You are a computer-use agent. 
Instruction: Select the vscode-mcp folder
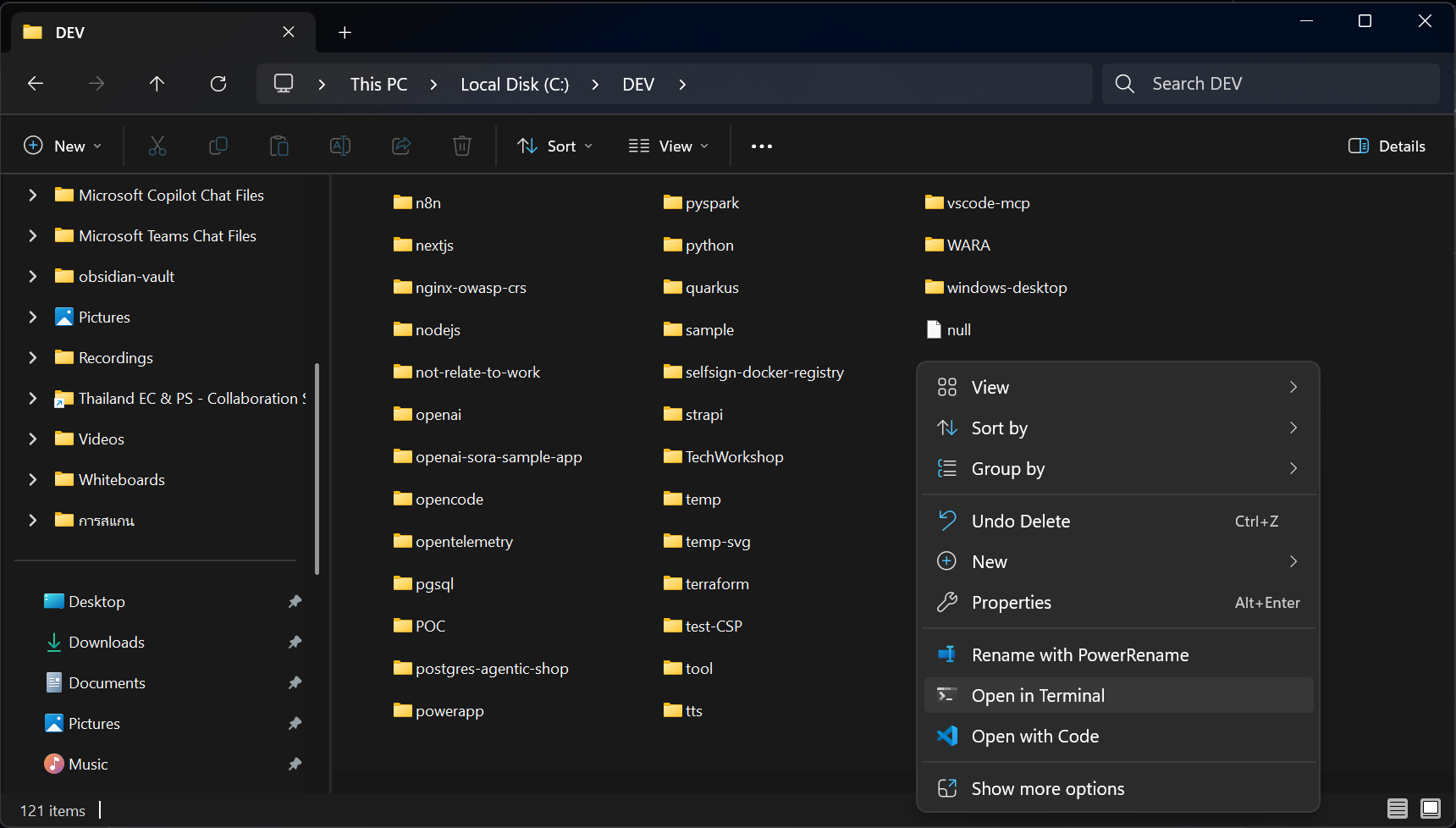point(978,202)
